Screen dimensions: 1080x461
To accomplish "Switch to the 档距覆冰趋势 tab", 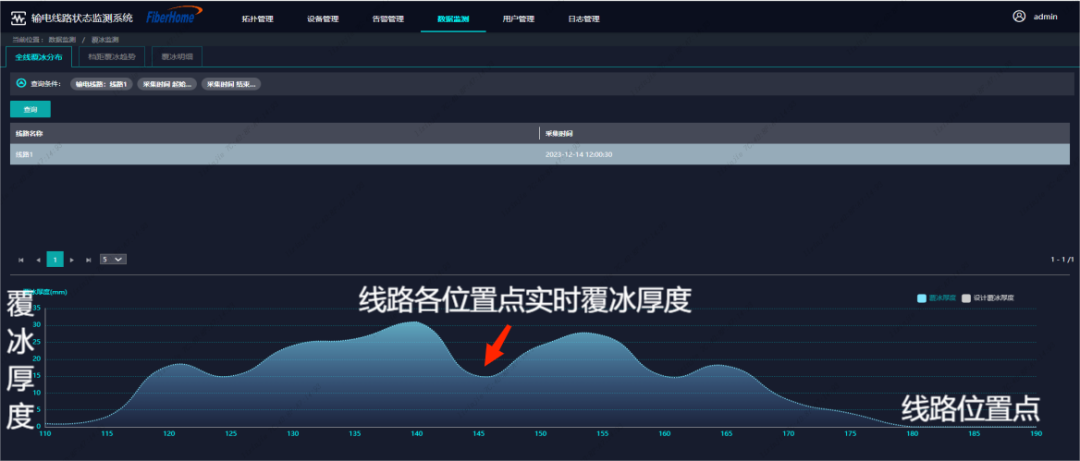I will (112, 57).
